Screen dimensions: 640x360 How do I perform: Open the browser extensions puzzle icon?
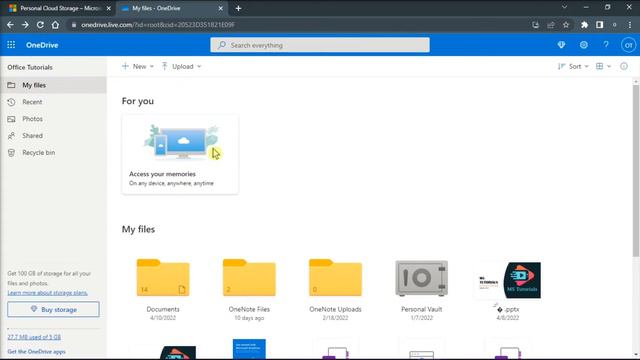click(x=584, y=25)
